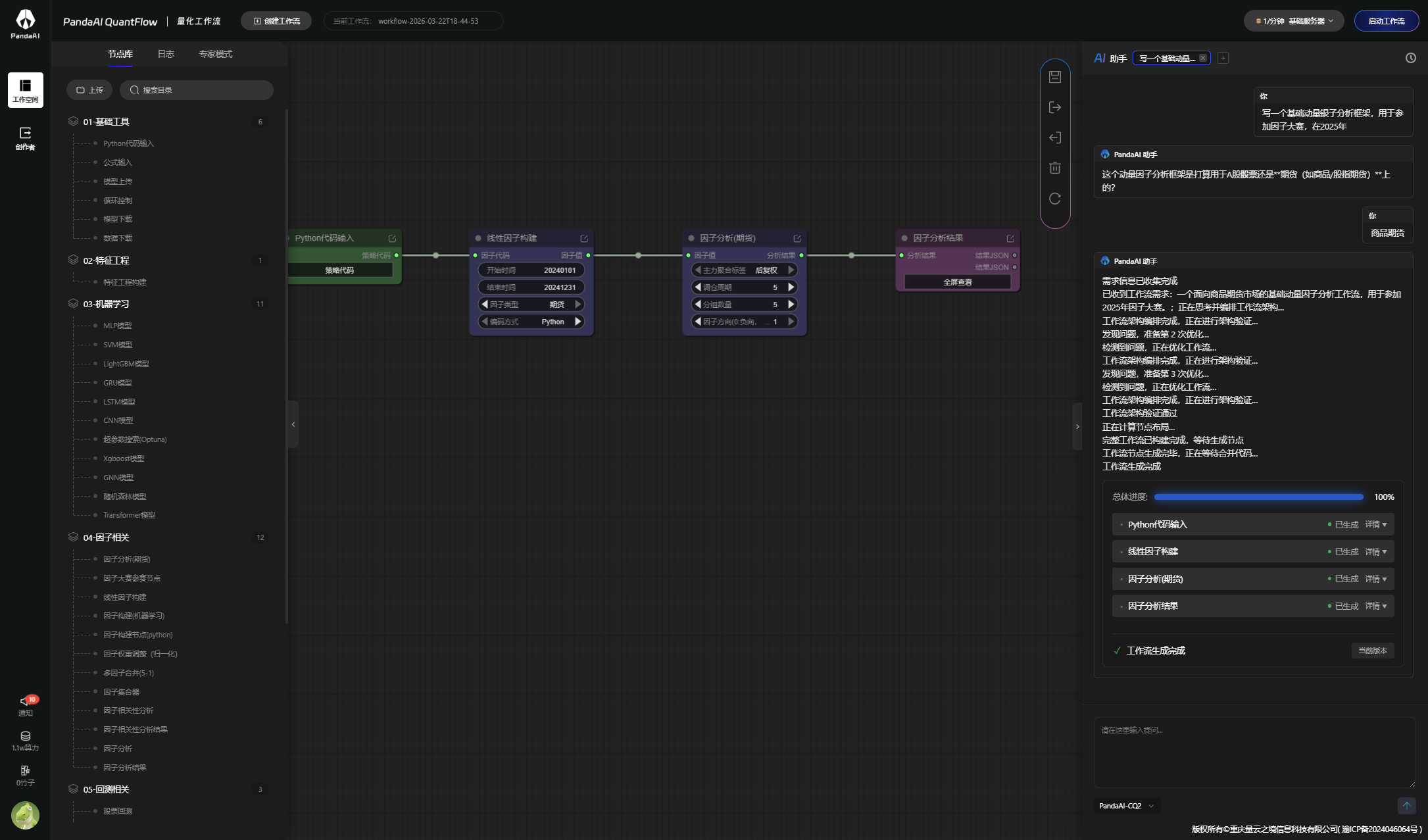Click the trash delete icon in toolbar
The image size is (1428, 840).
pos(1055,168)
